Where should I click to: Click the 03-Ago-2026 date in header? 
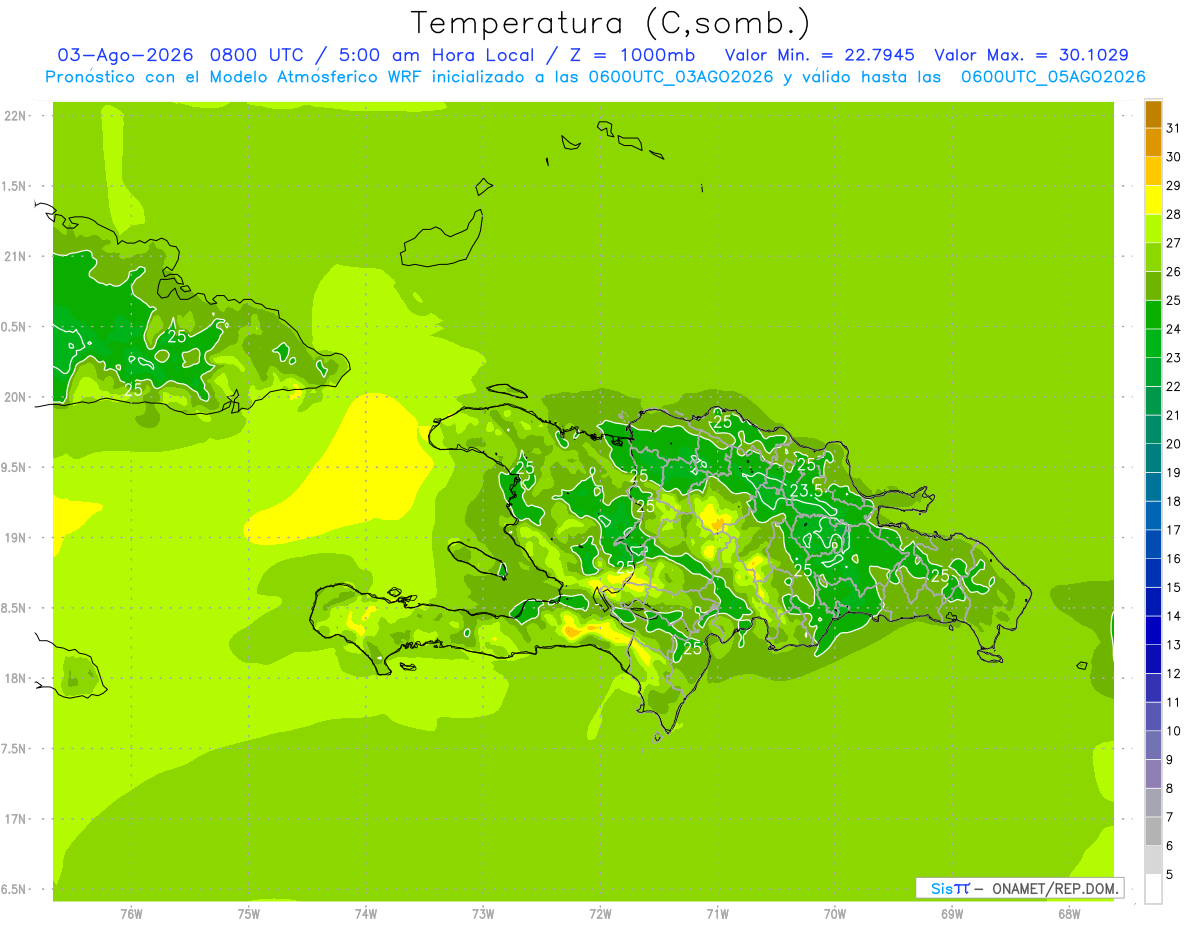point(126,55)
